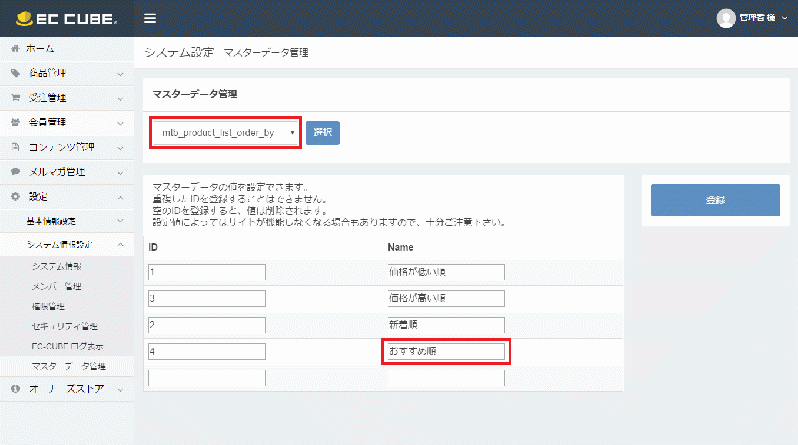Click the cart icon for 受注管理
Screen dimensions: 798x445
click(x=15, y=98)
